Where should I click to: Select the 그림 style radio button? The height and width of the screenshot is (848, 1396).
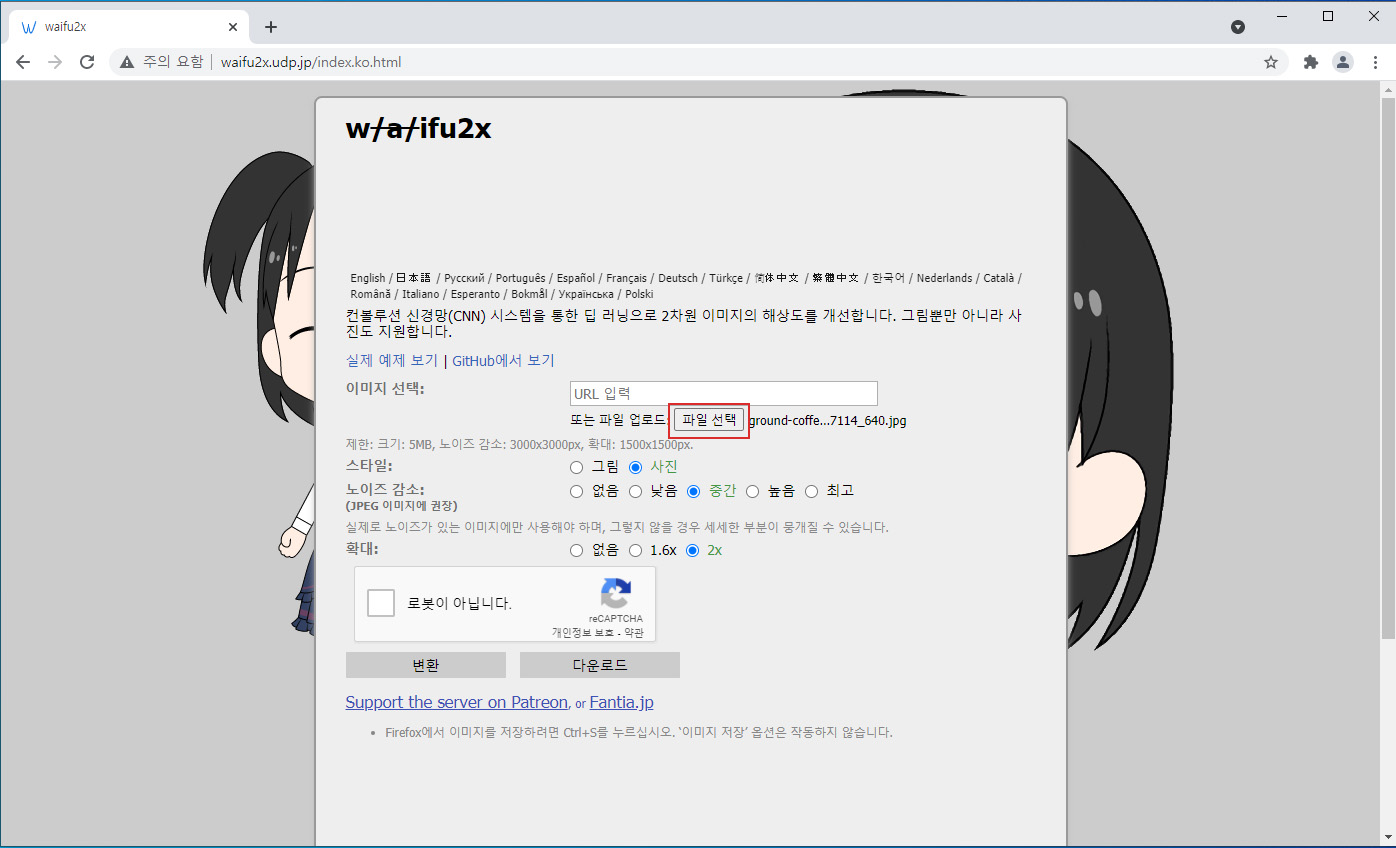point(576,467)
